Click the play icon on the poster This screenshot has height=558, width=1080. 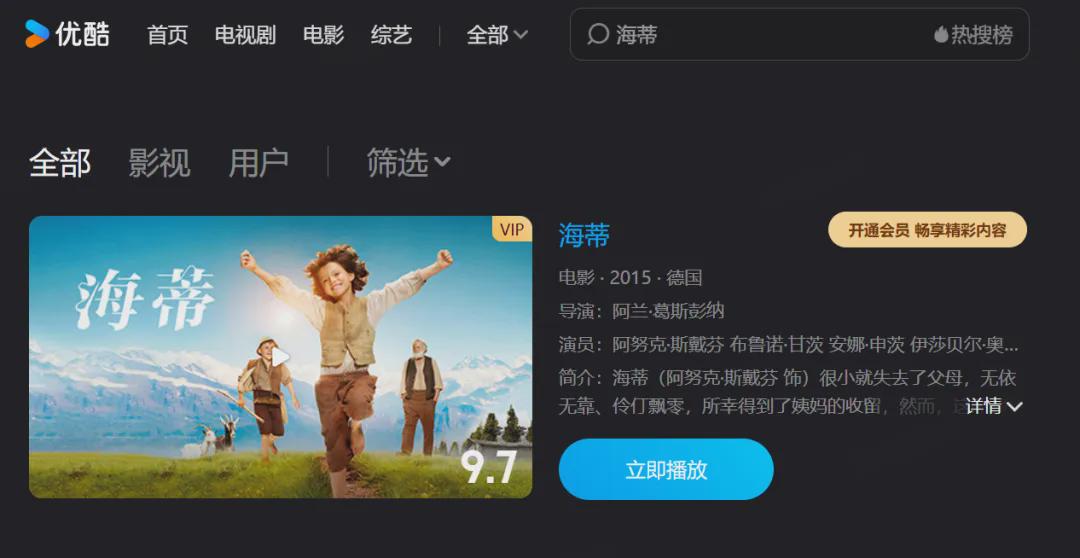(280, 357)
